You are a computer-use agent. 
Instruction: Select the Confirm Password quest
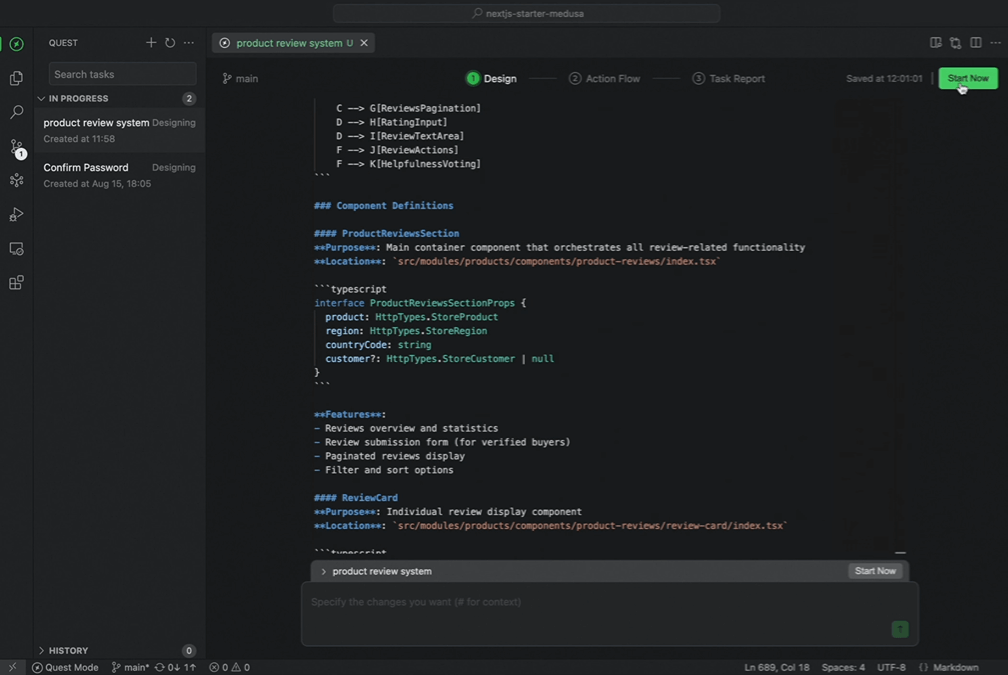[120, 176]
